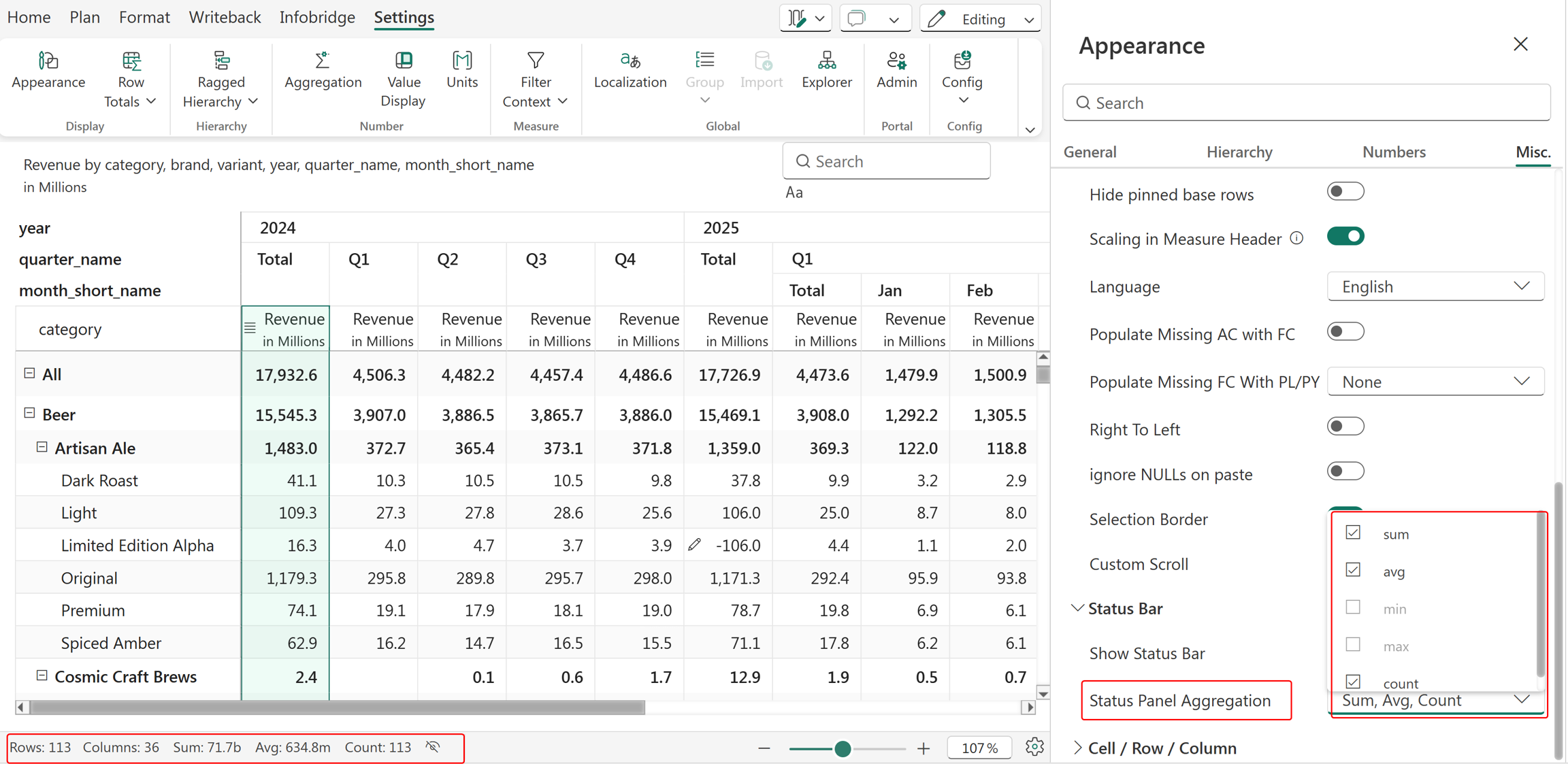This screenshot has height=768, width=1568.
Task: Toggle Hide pinned base rows switch
Action: coord(1345,192)
